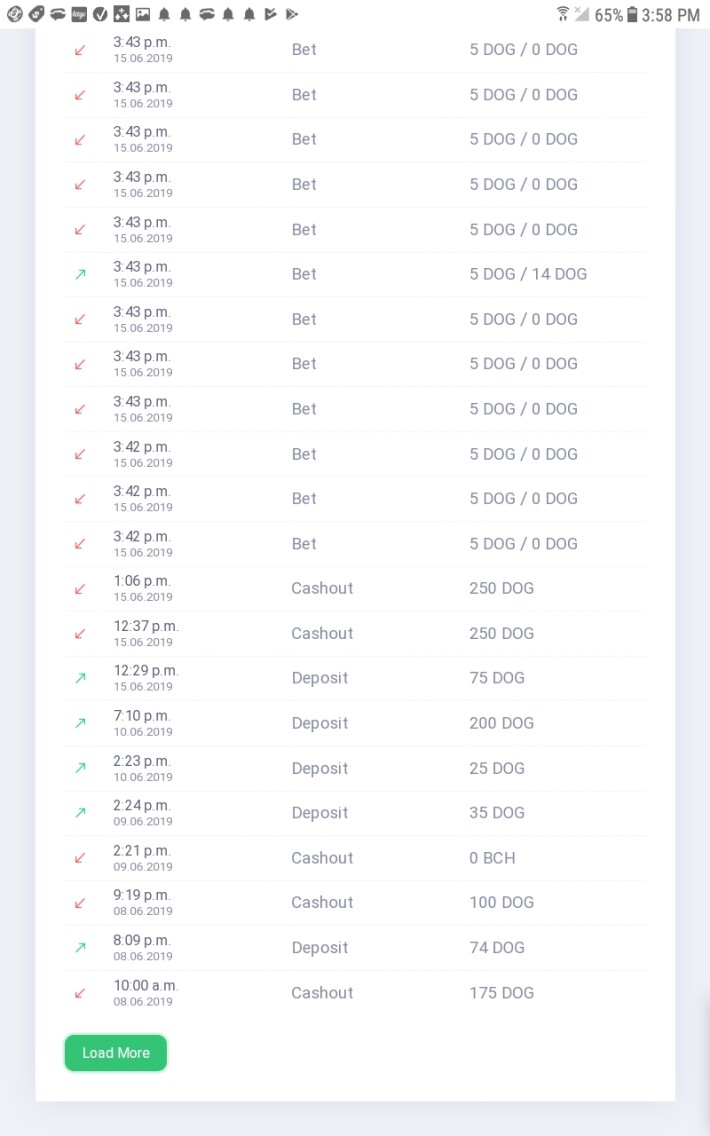710x1136 pixels.
Task: Tap the Wi-Fi icon in the status bar
Action: point(562,14)
